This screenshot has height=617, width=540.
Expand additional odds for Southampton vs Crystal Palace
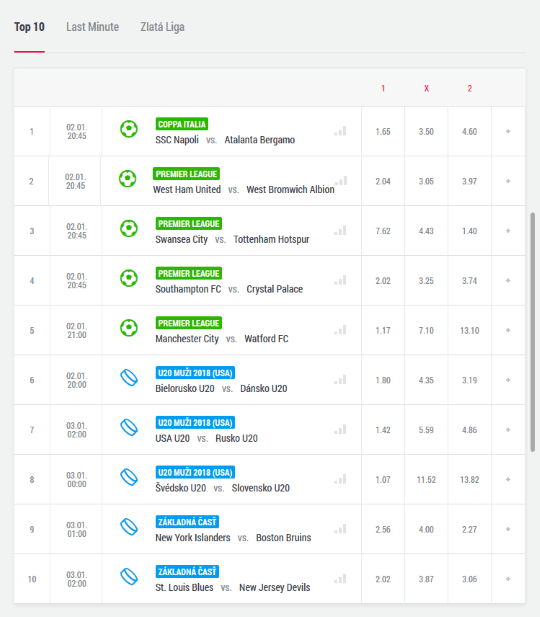tap(508, 281)
